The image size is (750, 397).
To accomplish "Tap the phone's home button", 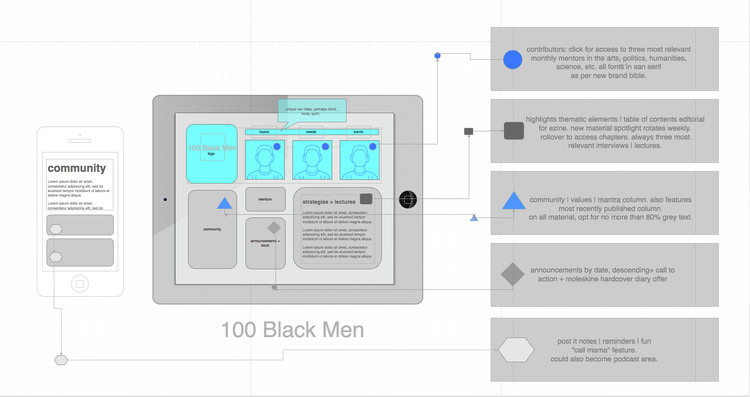I will [80, 284].
